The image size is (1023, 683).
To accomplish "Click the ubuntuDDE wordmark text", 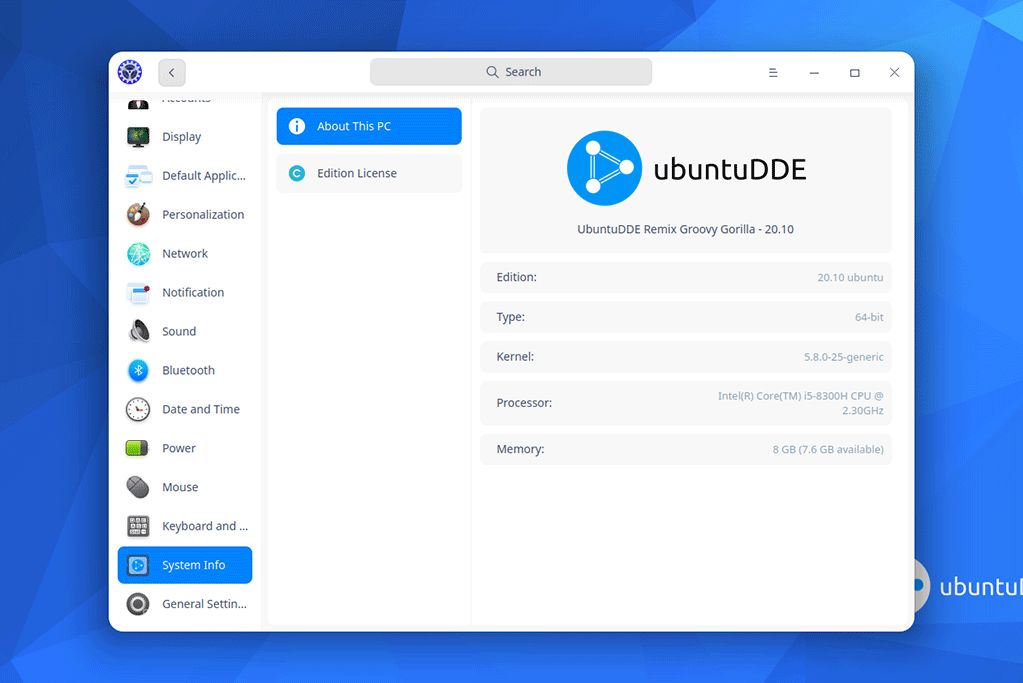I will [729, 169].
